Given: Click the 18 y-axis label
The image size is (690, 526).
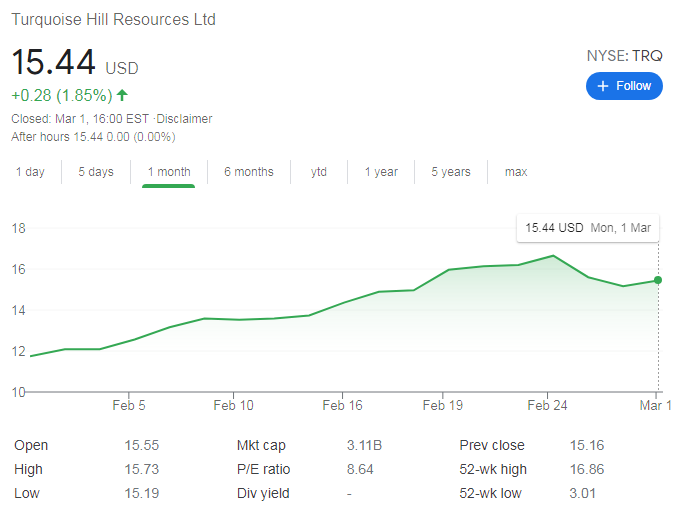Looking at the screenshot, I should (x=18, y=228).
